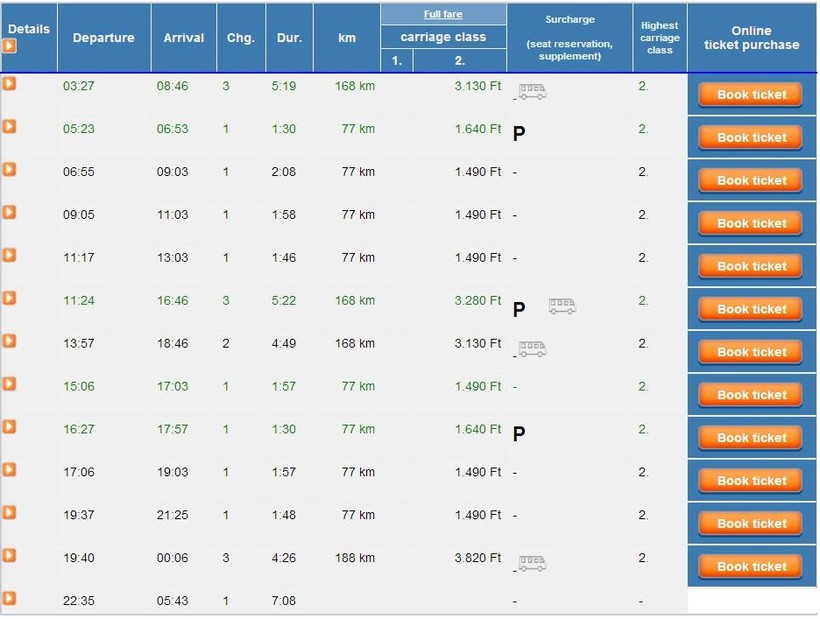Click the bus icon in 13:57 row

(x=532, y=349)
